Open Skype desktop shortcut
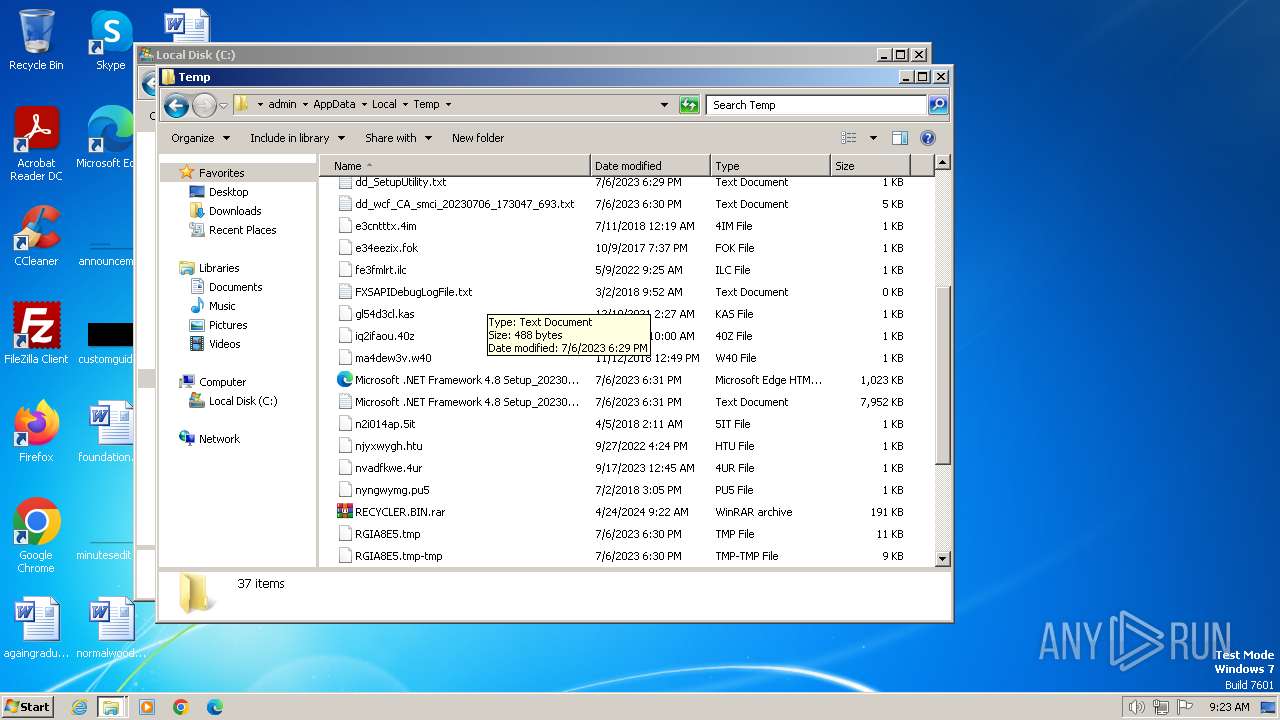Viewport: 1280px width, 720px height. pos(110,40)
